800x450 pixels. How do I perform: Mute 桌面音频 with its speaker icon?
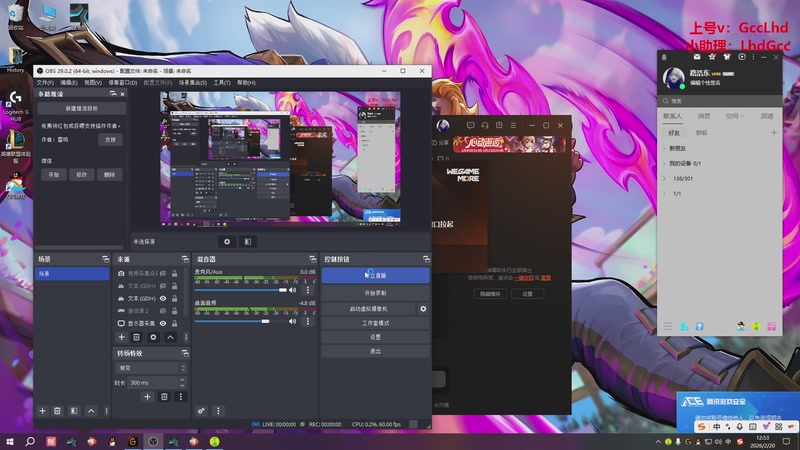pos(292,321)
